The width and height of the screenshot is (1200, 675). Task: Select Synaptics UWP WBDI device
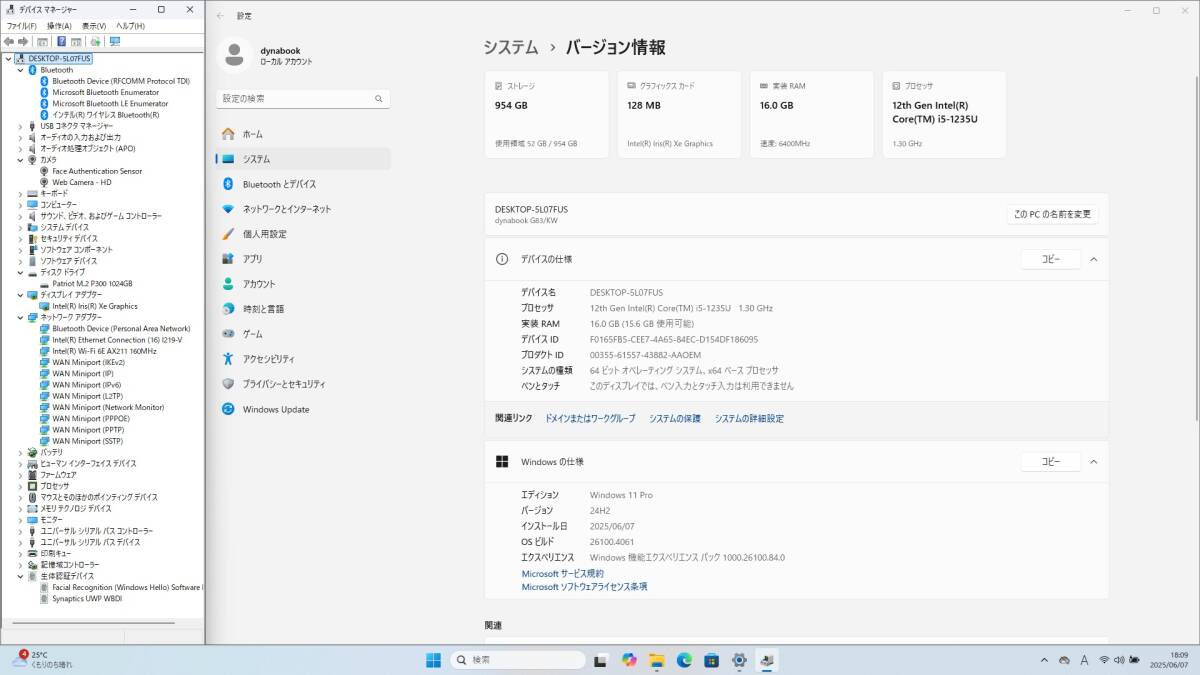click(87, 599)
